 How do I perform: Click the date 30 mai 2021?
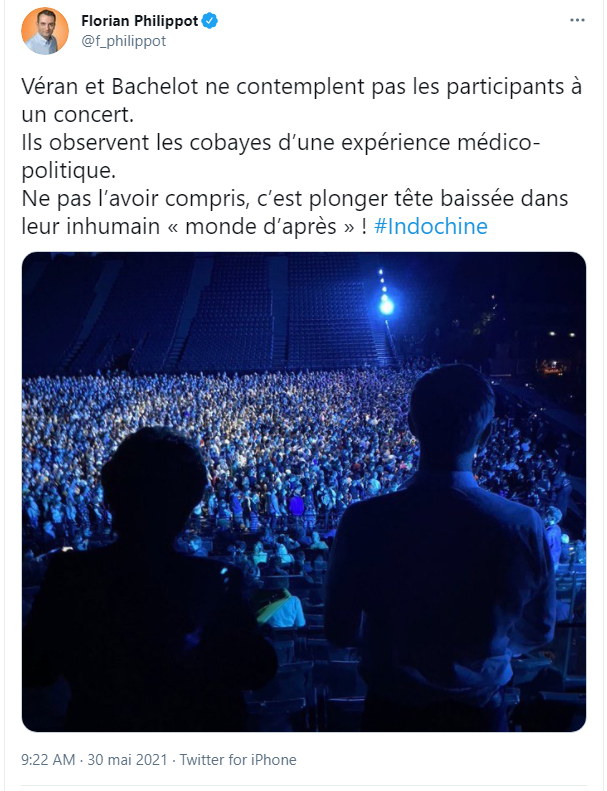(x=127, y=760)
